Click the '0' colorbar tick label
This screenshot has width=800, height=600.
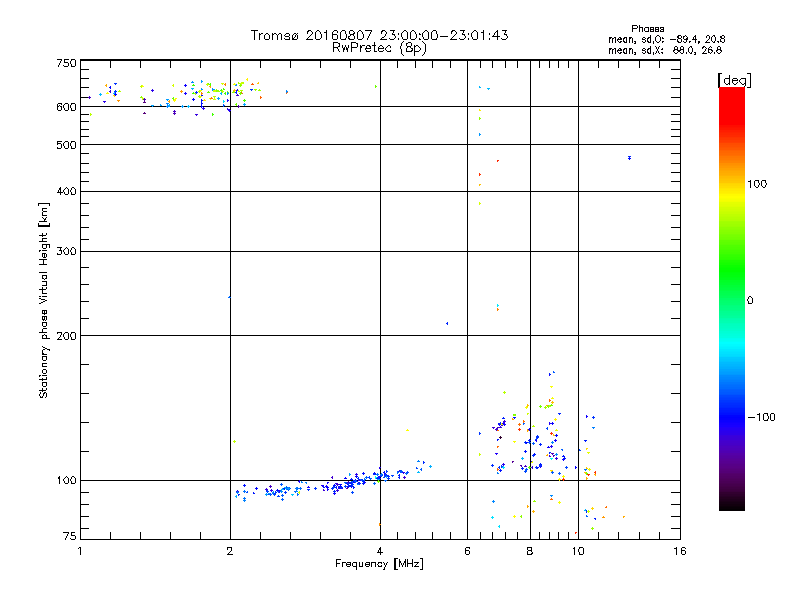[750, 300]
